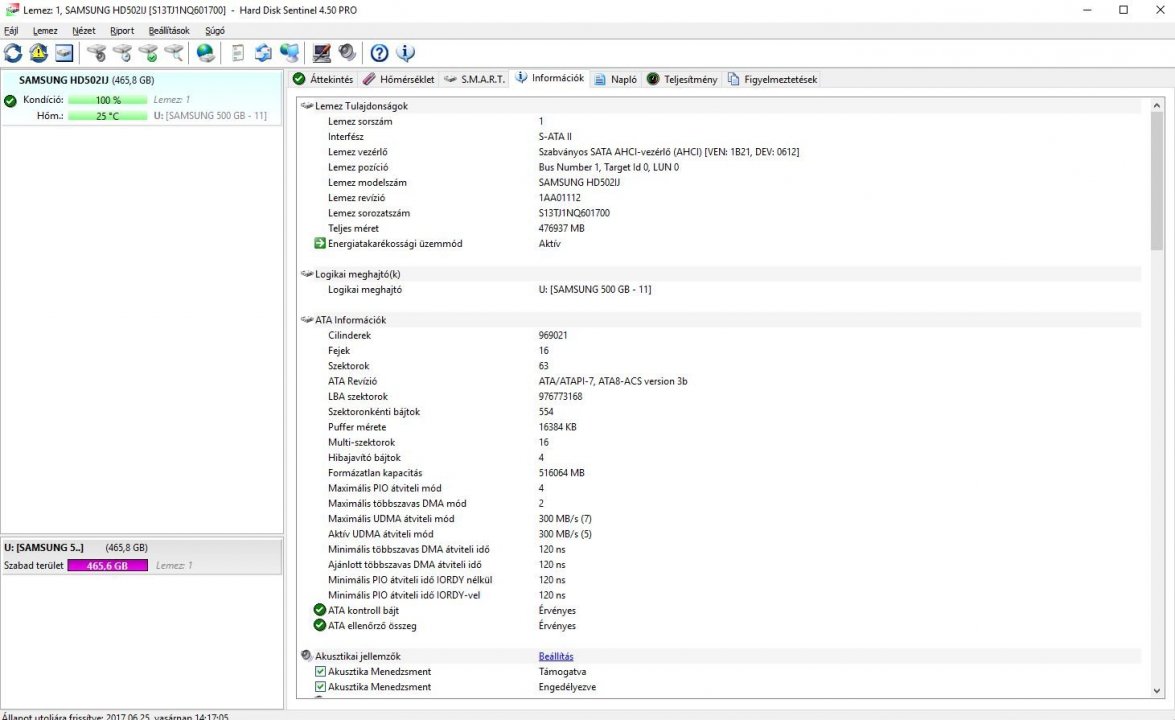Click the document report toolbar icon

[x=238, y=52]
